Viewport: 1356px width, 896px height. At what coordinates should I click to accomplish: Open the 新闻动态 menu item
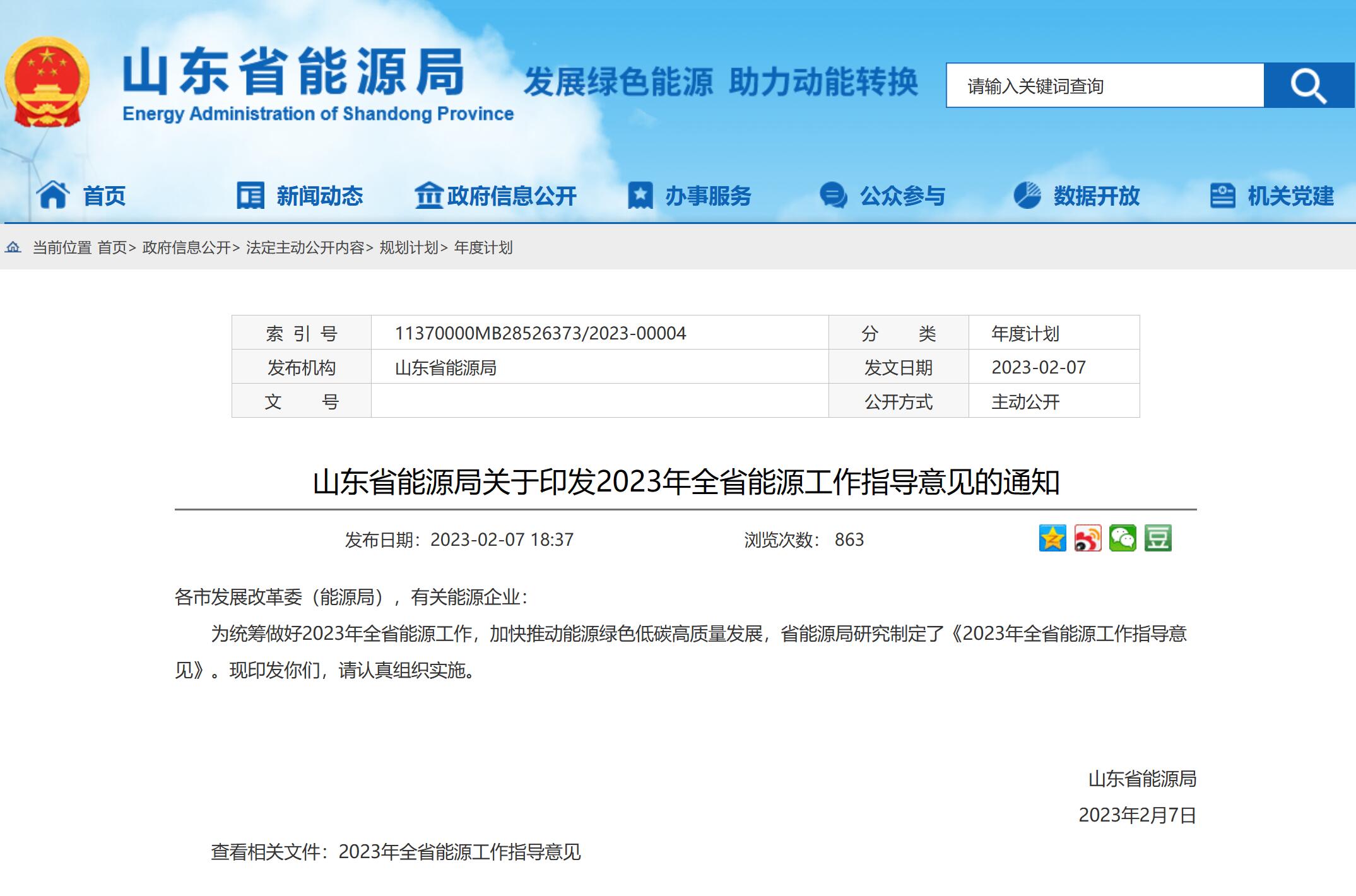(x=320, y=196)
